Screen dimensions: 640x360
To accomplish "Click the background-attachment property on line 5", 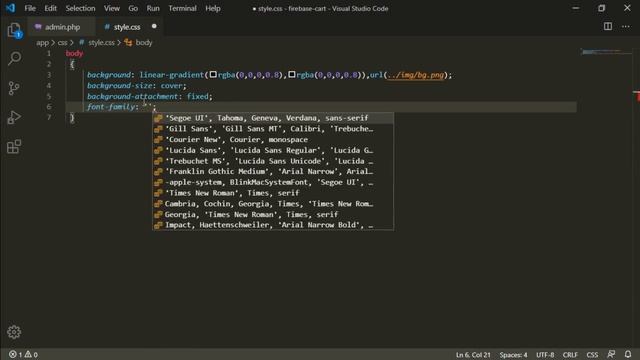I will pos(133,96).
